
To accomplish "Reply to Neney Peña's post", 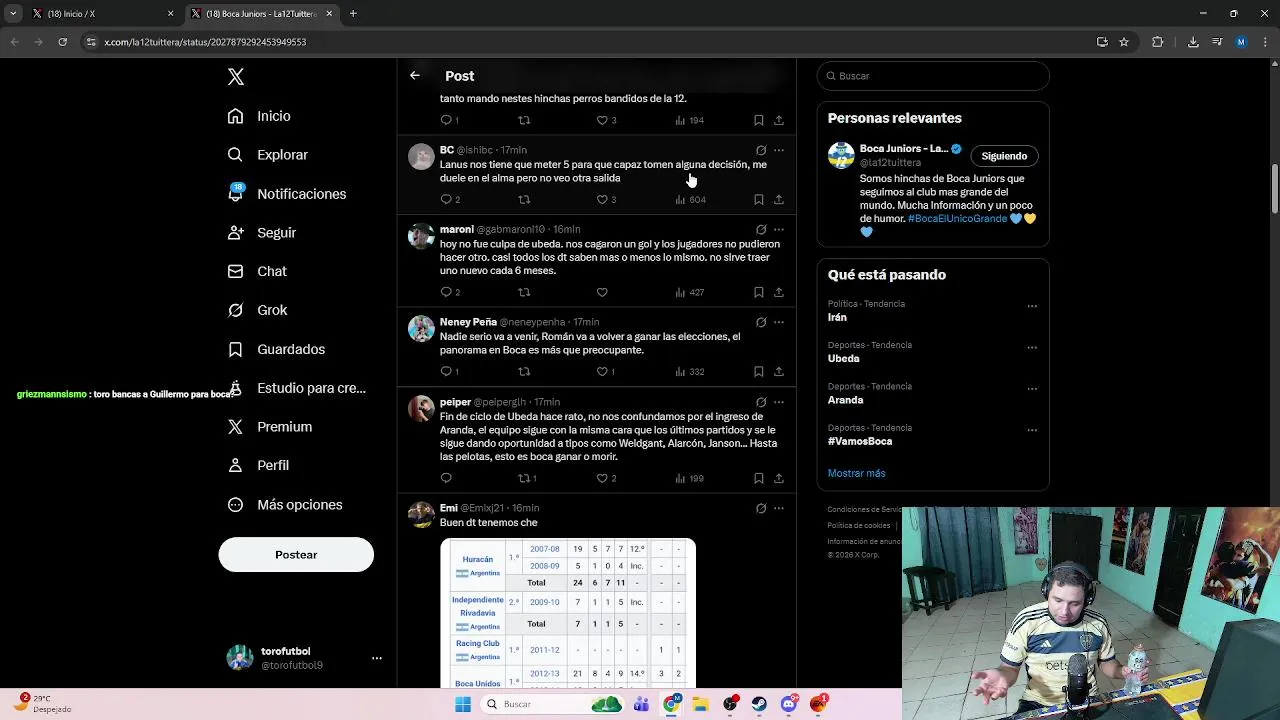I will (446, 372).
